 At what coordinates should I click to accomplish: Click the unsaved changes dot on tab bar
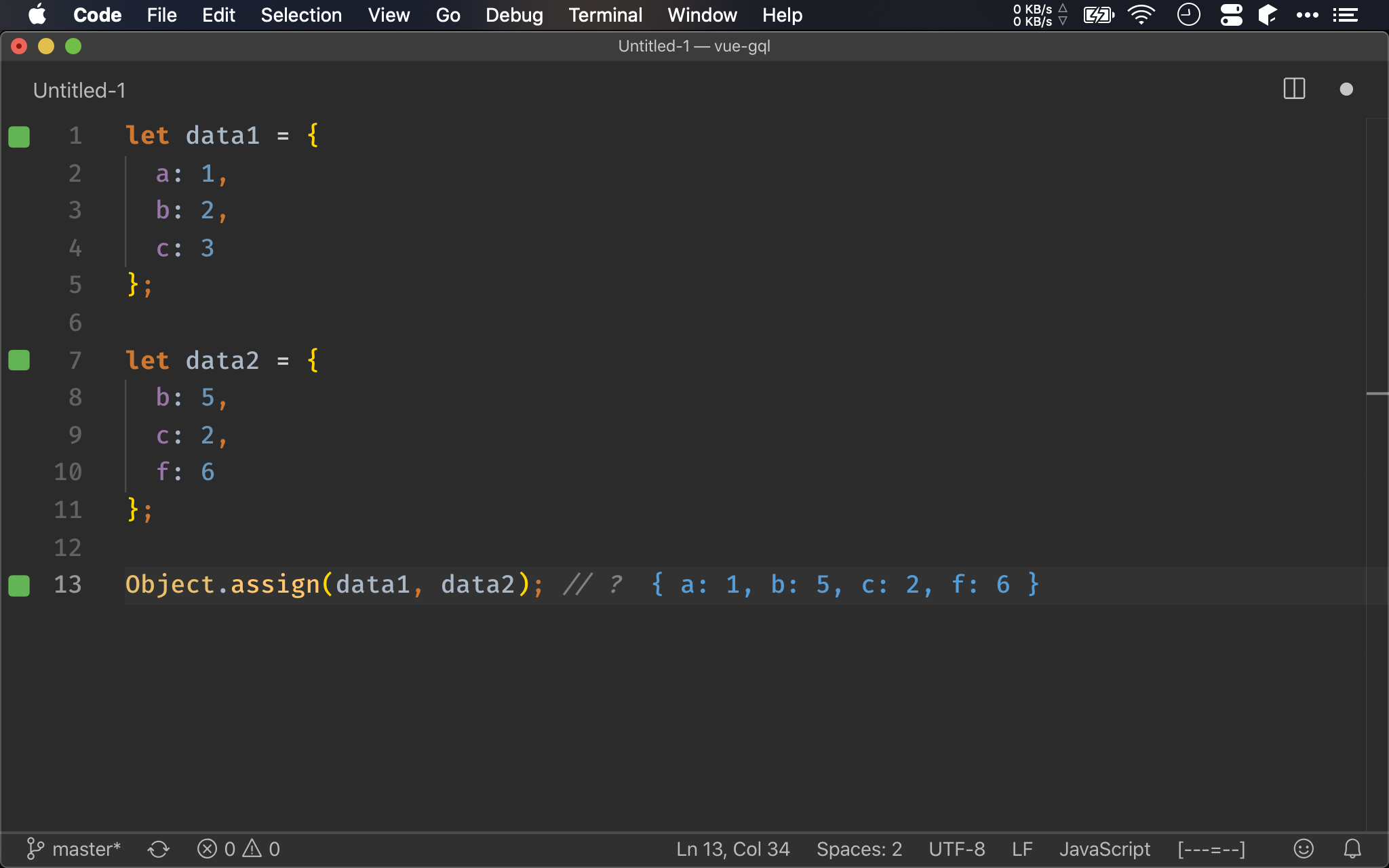(1346, 90)
